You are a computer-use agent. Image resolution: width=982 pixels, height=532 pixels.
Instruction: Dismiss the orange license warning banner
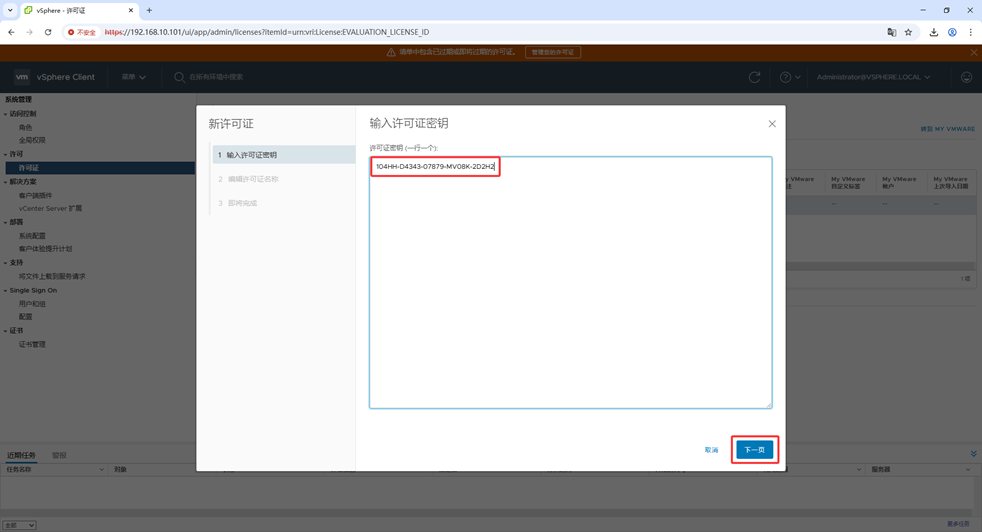(973, 52)
